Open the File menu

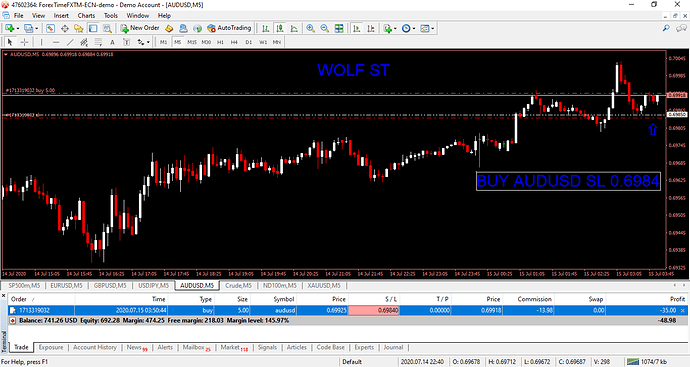point(18,15)
